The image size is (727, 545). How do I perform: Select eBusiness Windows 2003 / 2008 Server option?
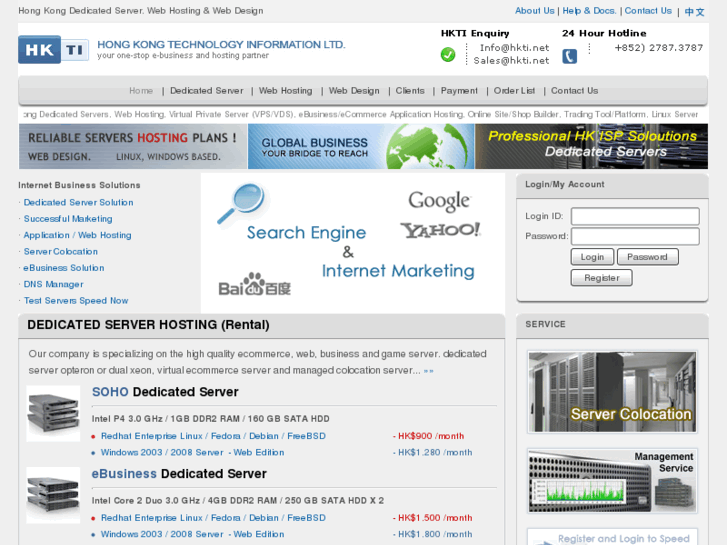point(192,534)
